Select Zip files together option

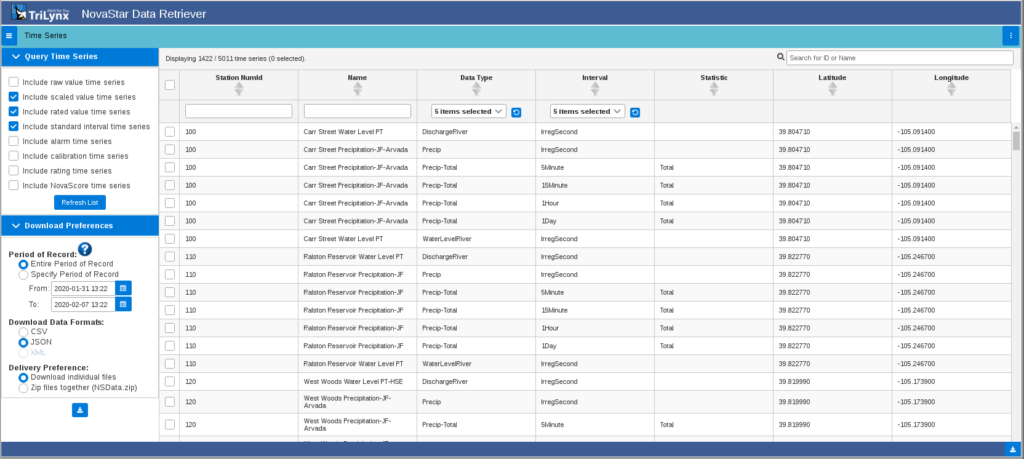coord(23,388)
